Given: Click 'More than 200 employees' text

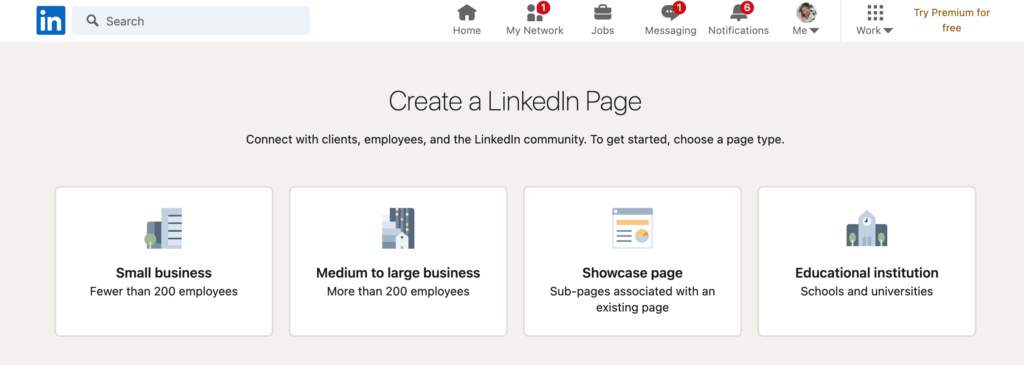Looking at the screenshot, I should (x=398, y=292).
